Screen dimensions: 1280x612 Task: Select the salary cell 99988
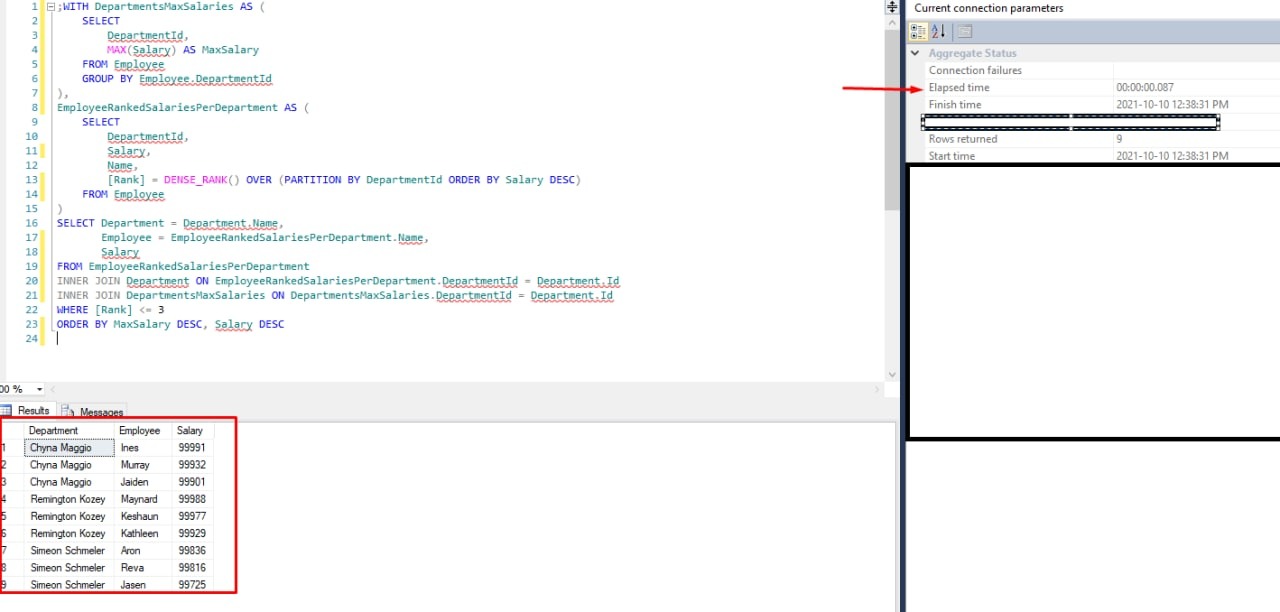[x=193, y=499]
